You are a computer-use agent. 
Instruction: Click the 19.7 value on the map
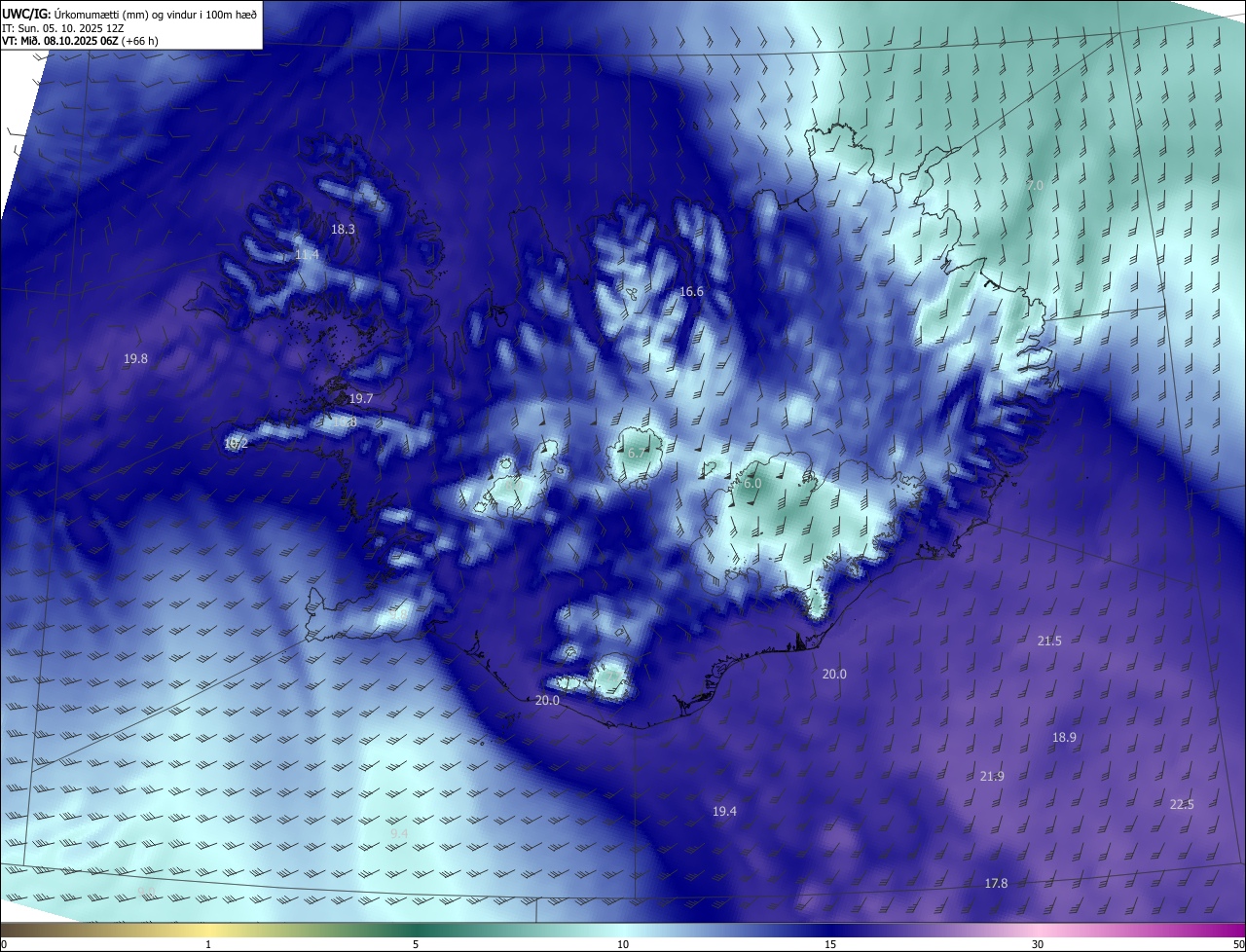361,399
